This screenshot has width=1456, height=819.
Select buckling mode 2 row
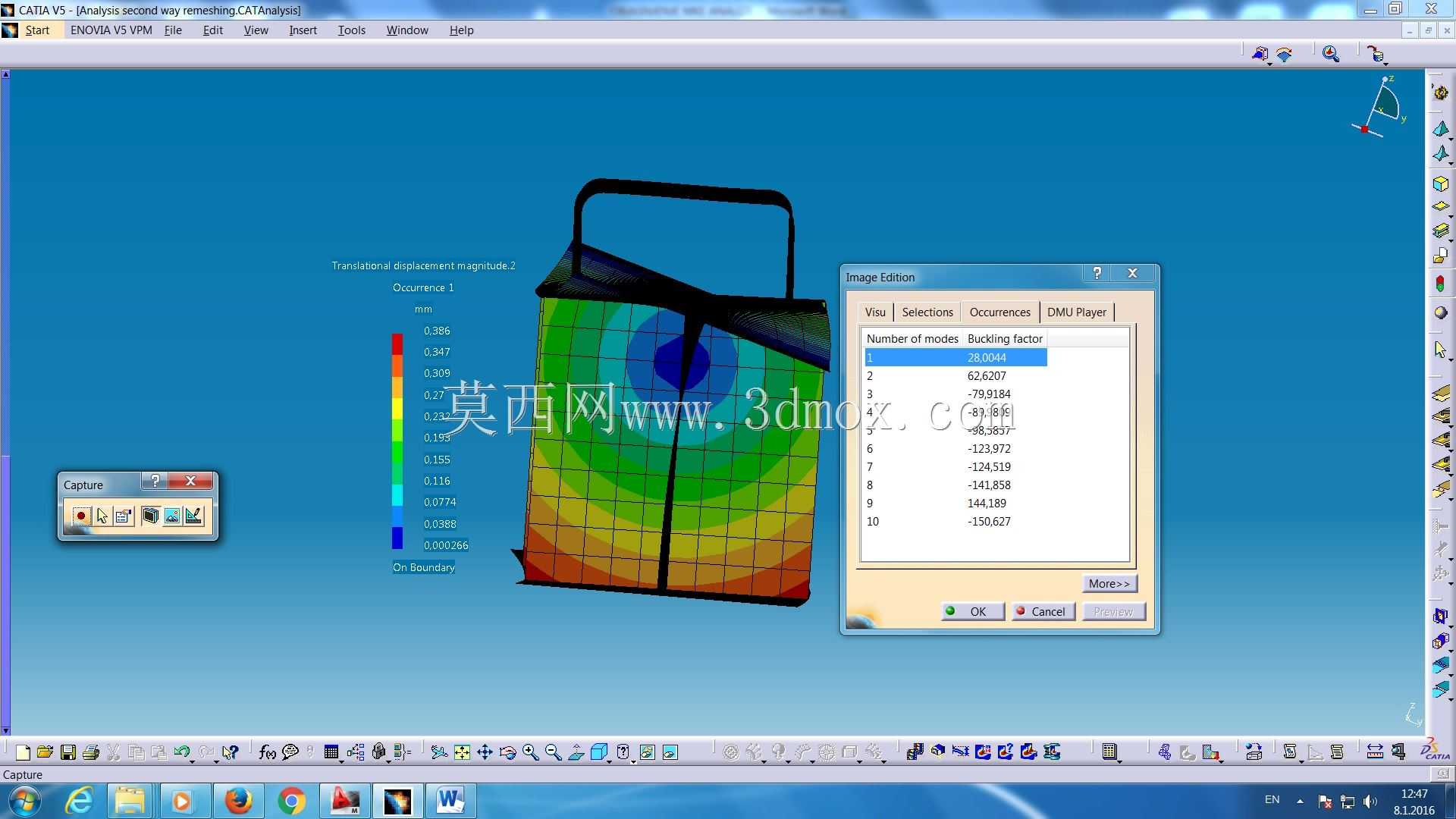[955, 376]
